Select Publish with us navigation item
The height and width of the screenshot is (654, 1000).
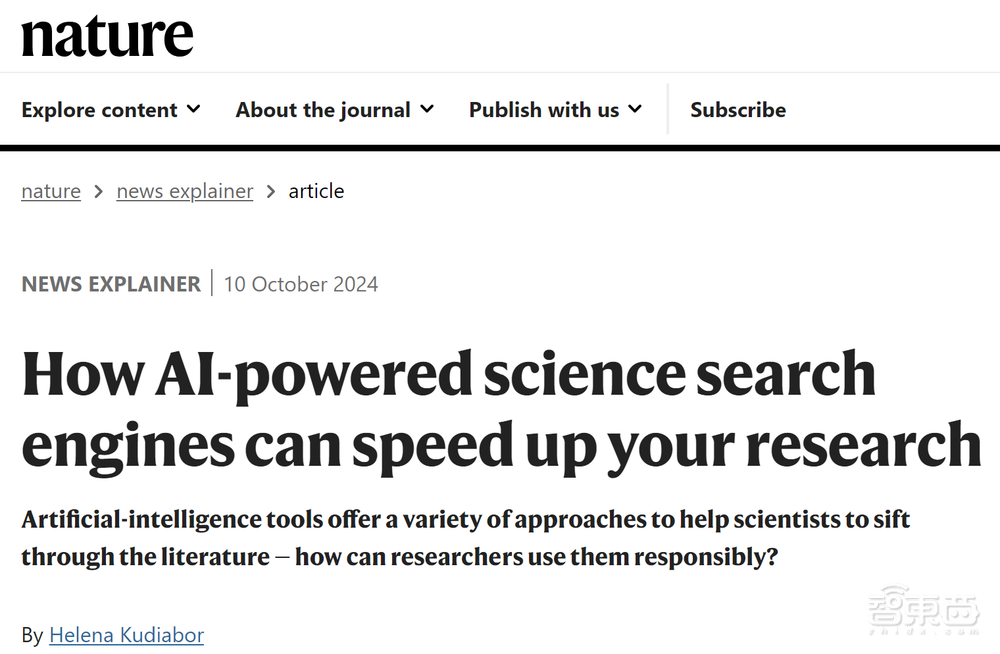coord(545,109)
